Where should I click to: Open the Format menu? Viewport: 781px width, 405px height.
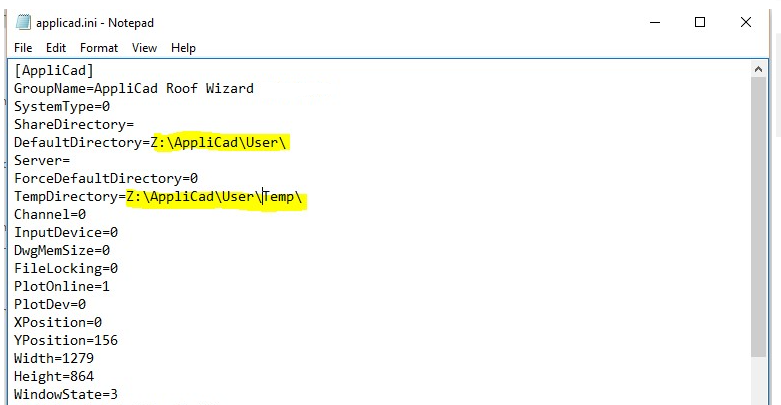click(99, 48)
